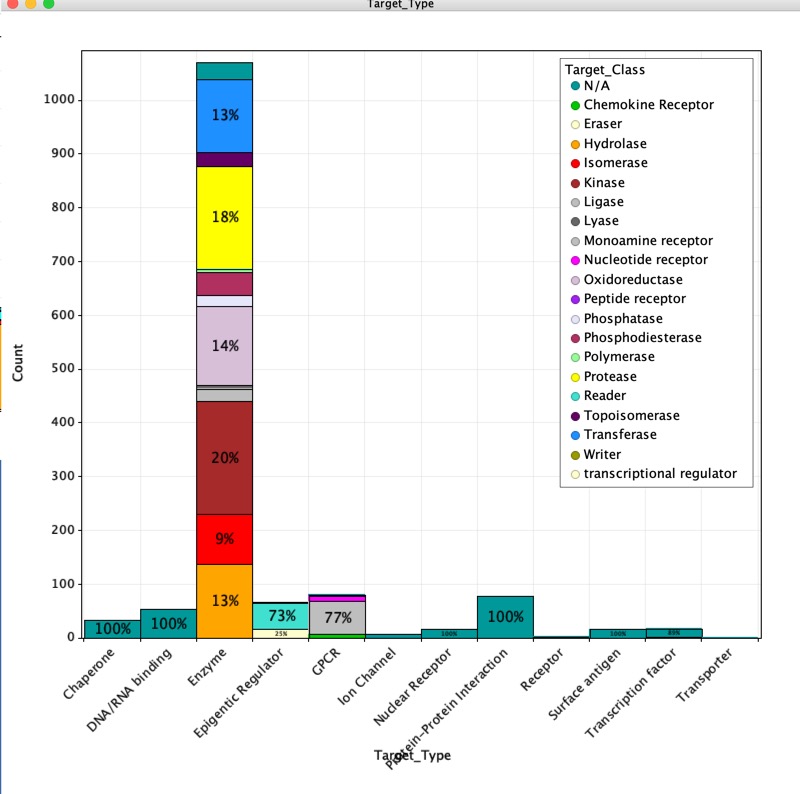800x794 pixels.
Task: Select the Polymerase legend entry text
Action: pyautogui.click(x=619, y=357)
